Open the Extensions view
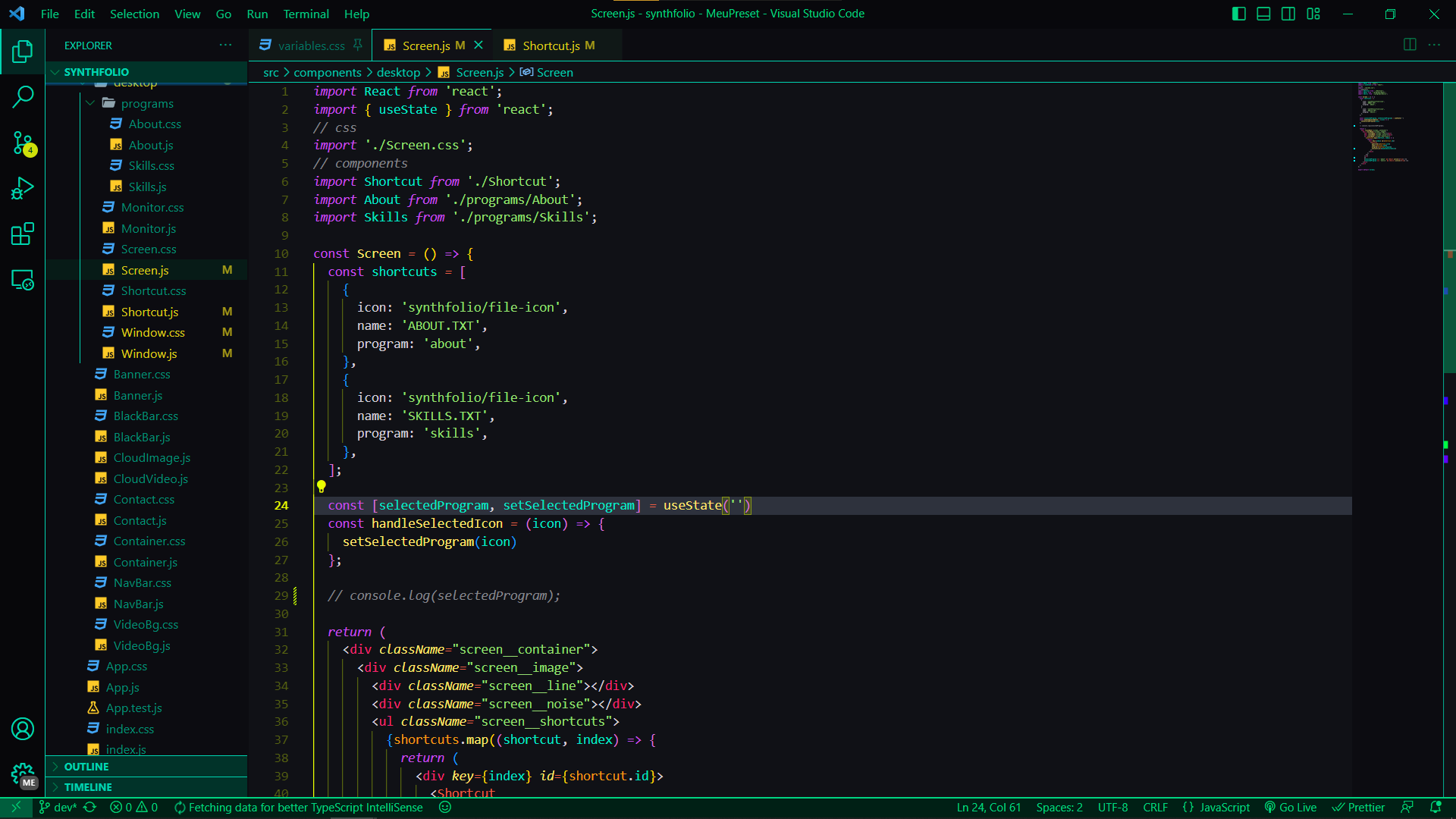The image size is (1456, 819). click(x=22, y=234)
